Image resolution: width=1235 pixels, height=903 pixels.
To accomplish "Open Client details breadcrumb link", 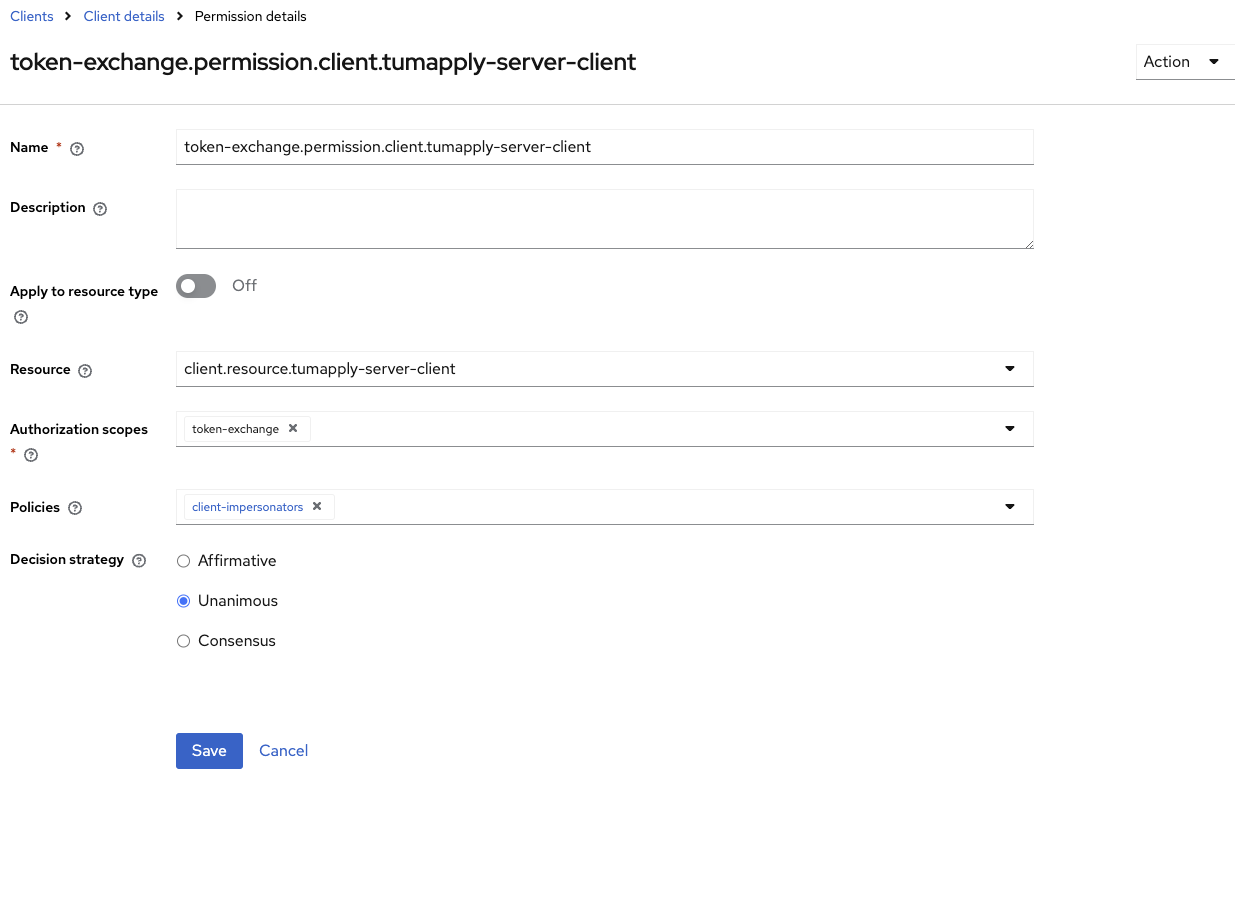I will pyautogui.click(x=124, y=16).
